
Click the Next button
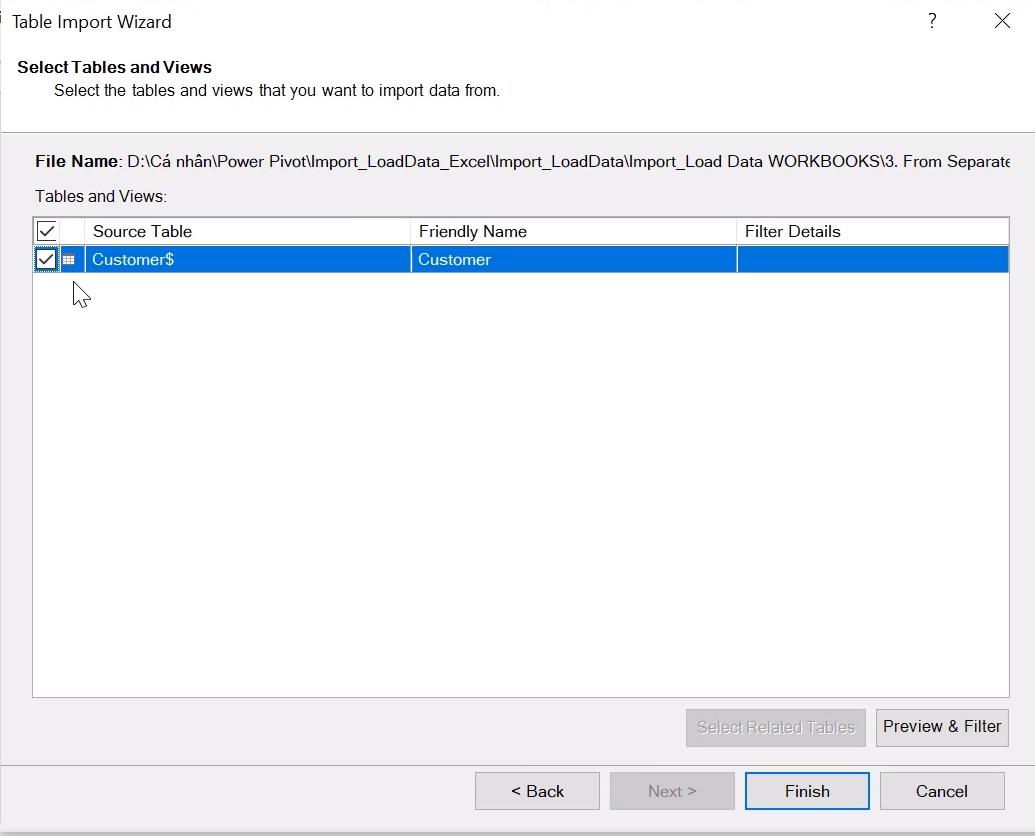click(x=671, y=790)
